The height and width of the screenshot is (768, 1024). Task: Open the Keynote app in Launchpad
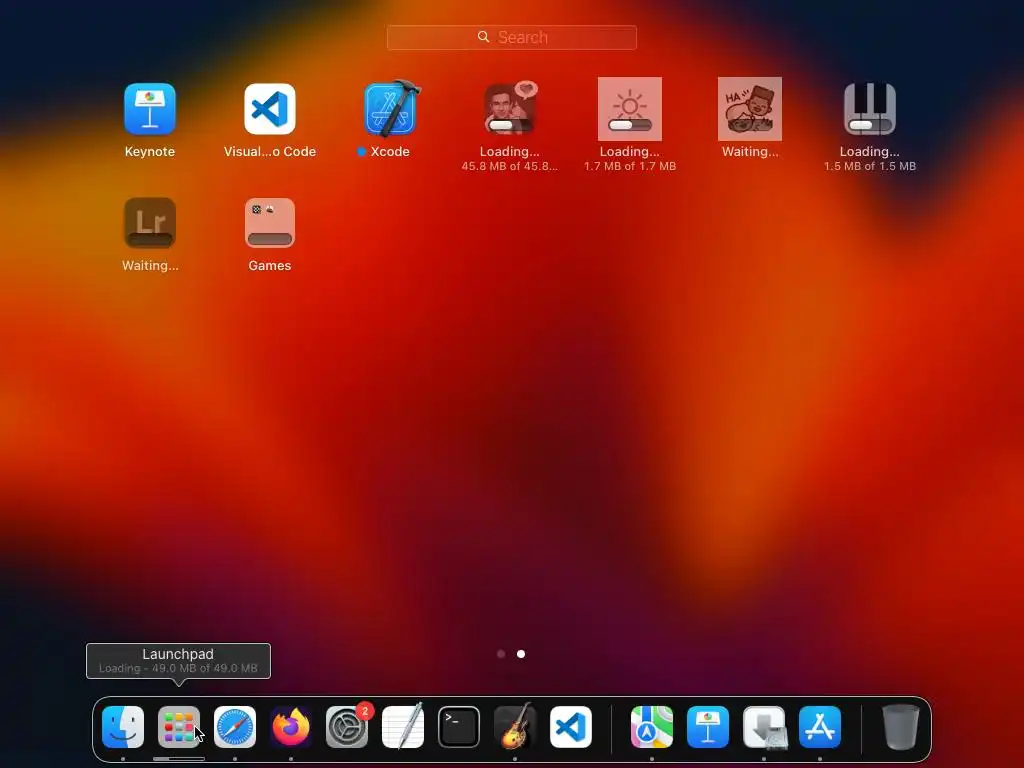tap(150, 109)
